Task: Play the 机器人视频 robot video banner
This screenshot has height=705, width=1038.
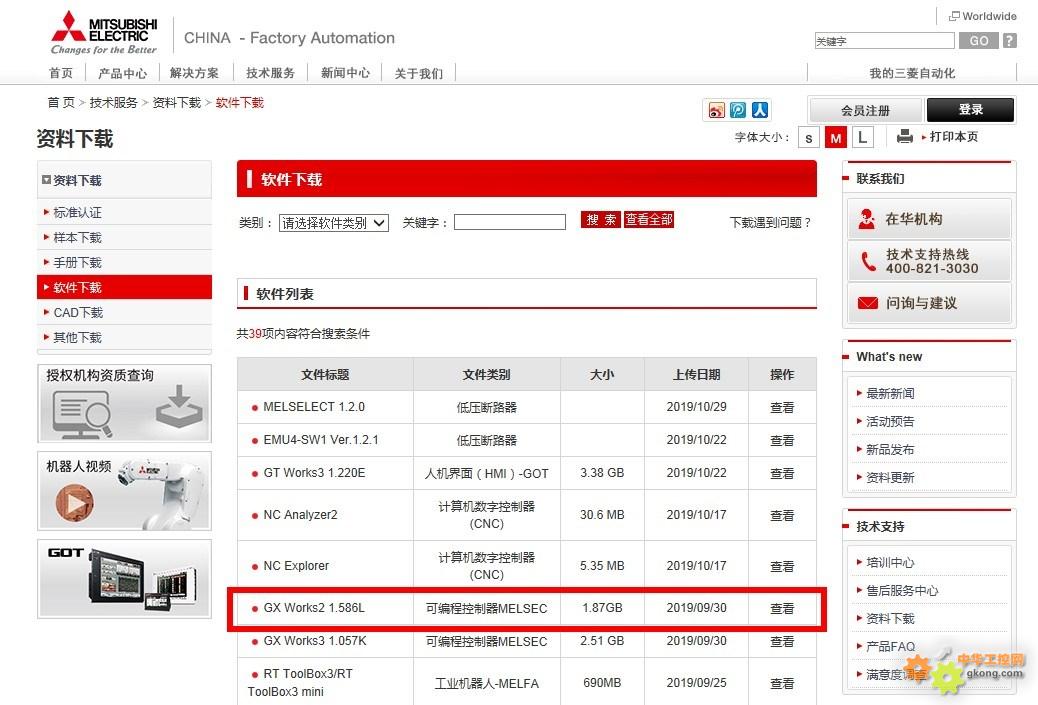Action: pos(124,491)
